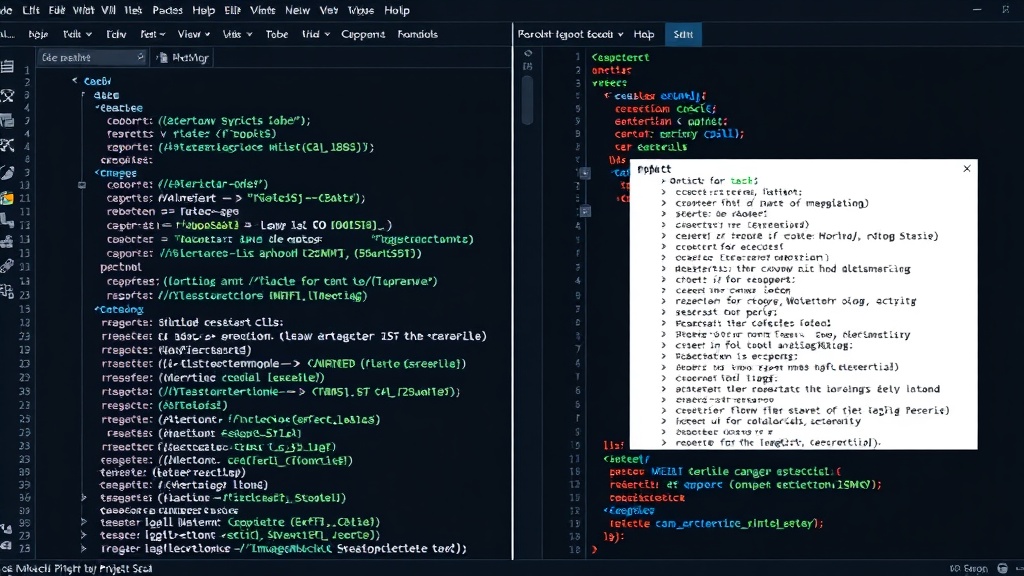Click the Cappens toolbar button

click(x=363, y=34)
